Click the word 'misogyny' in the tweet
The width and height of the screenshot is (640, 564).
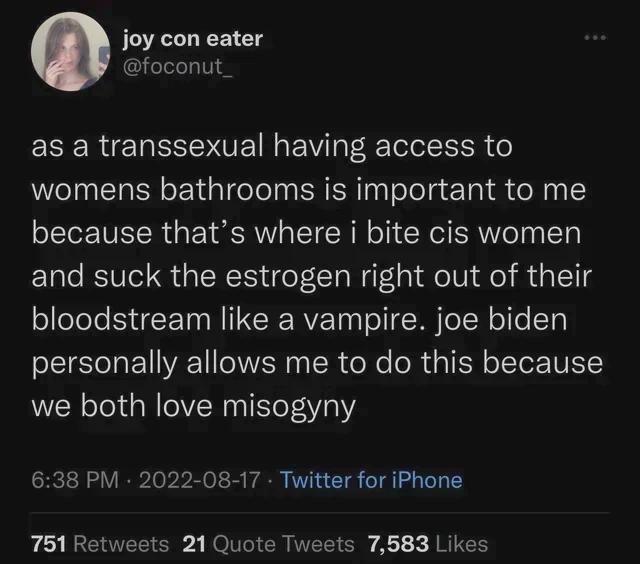[289, 408]
